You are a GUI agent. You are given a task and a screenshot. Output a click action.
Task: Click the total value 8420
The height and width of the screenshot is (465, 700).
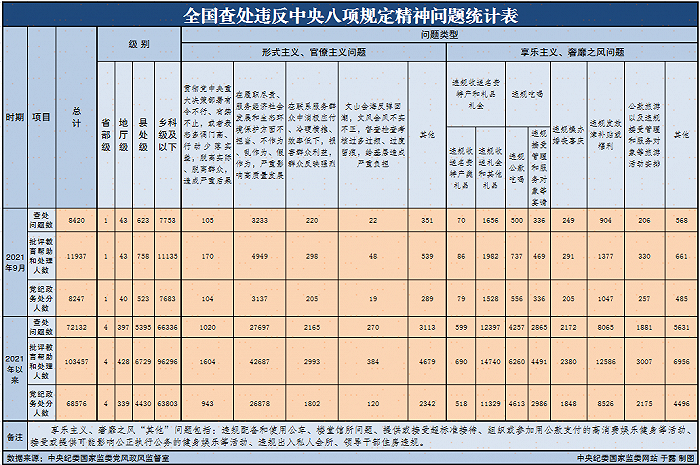pos(78,219)
